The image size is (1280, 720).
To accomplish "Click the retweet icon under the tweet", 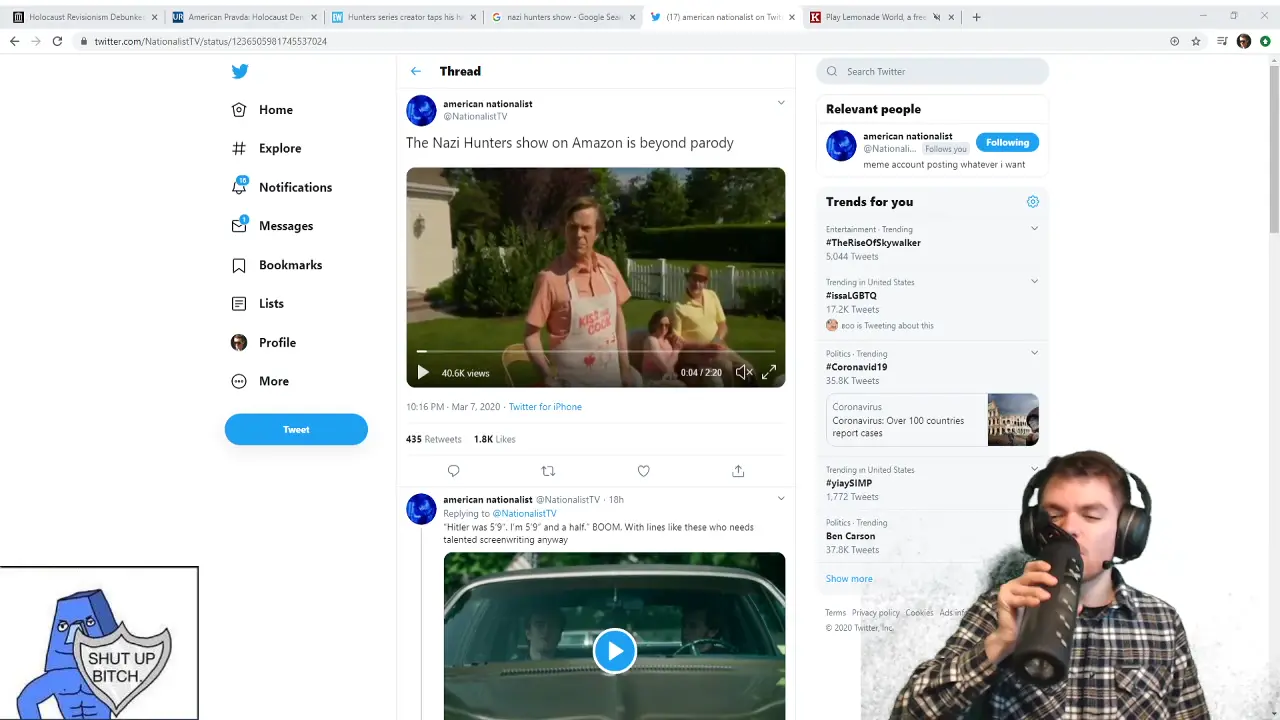I will click(x=548, y=471).
